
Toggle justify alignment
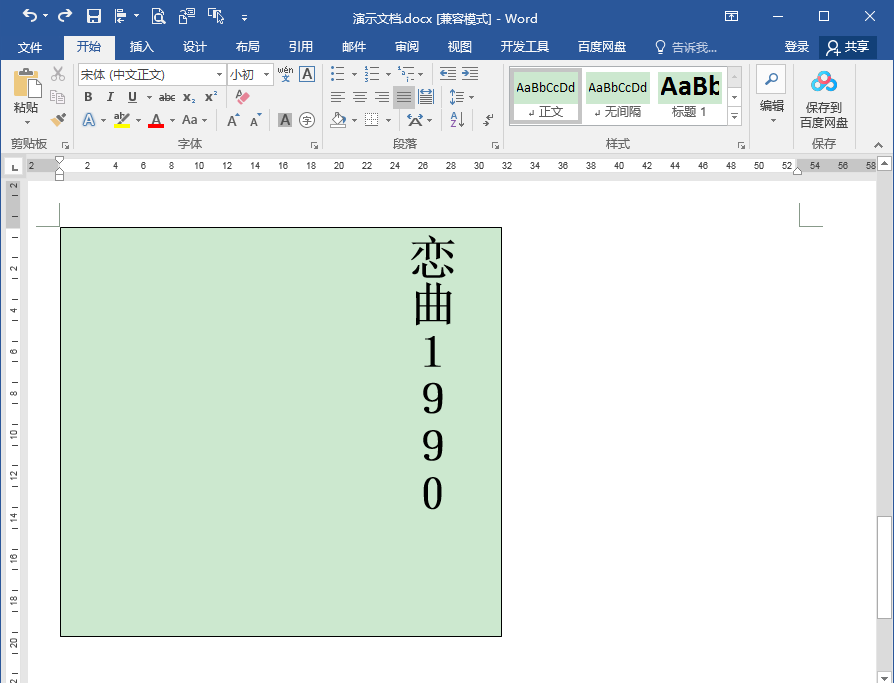(x=404, y=97)
